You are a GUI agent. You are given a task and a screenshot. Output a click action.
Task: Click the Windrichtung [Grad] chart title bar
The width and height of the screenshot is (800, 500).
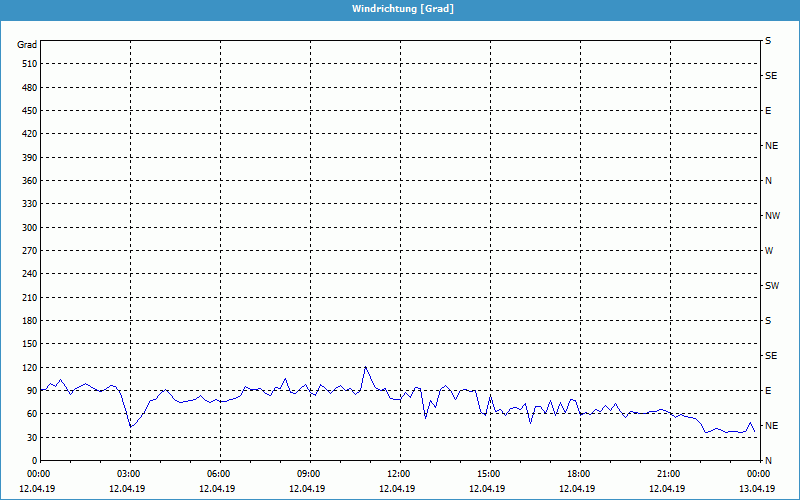(400, 9)
